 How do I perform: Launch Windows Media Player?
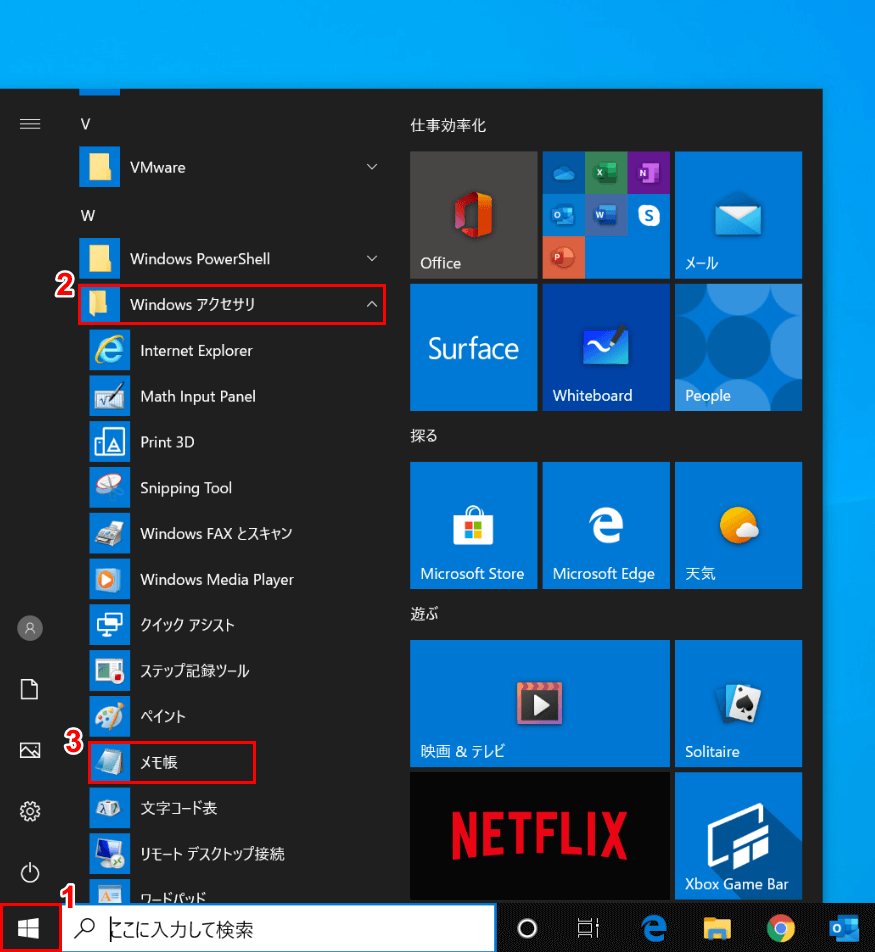point(237,579)
